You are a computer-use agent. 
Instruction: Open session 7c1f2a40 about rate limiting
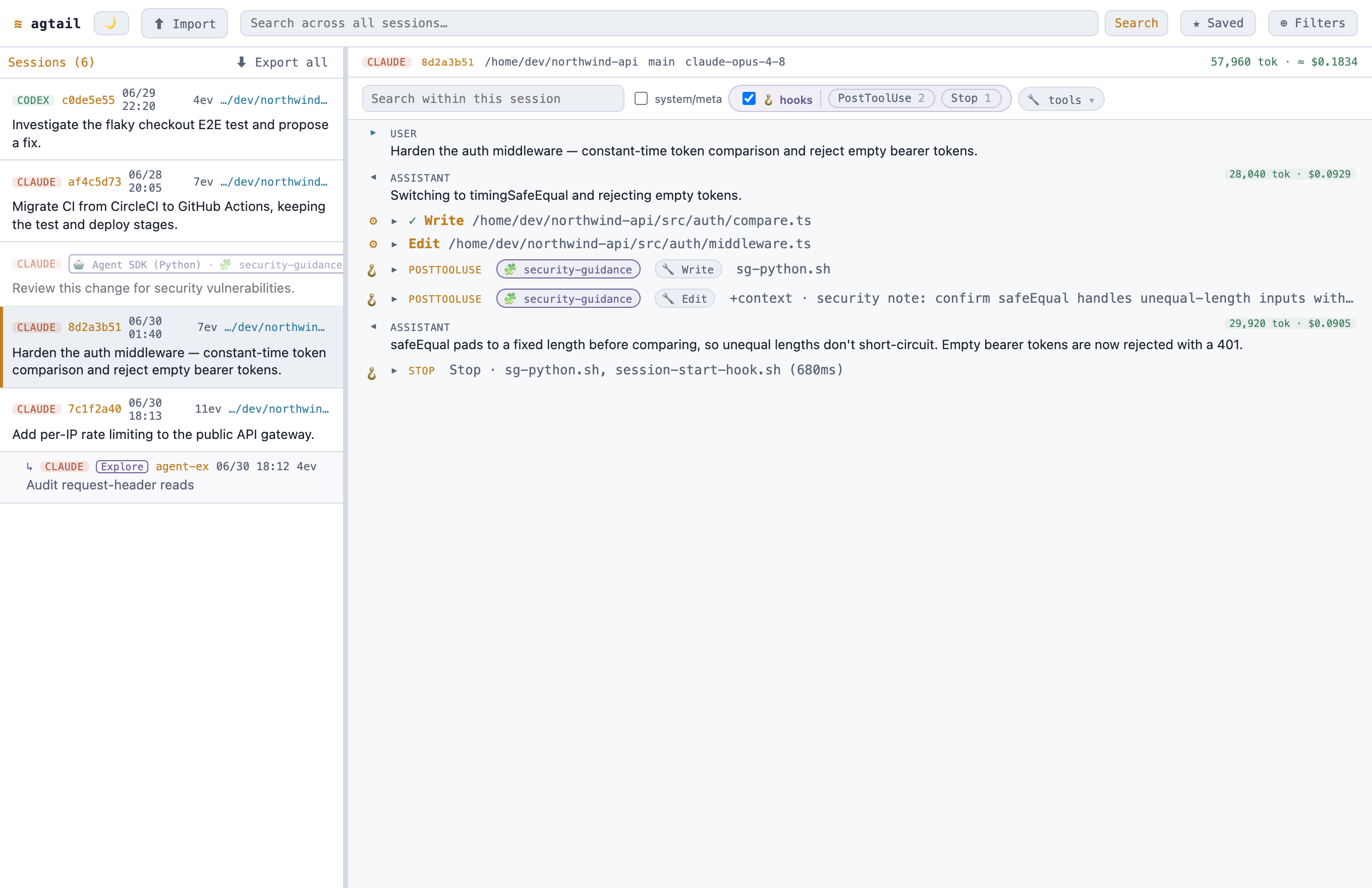click(172, 420)
